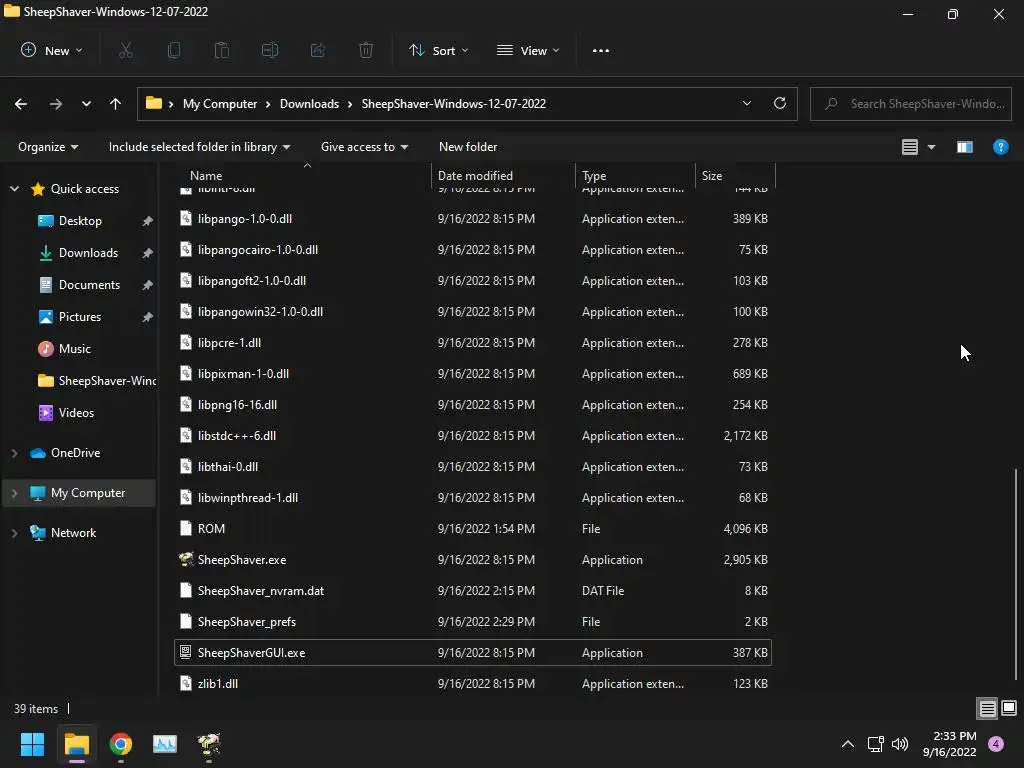The height and width of the screenshot is (768, 1024).
Task: Sort by the Size column header
Action: point(735,176)
